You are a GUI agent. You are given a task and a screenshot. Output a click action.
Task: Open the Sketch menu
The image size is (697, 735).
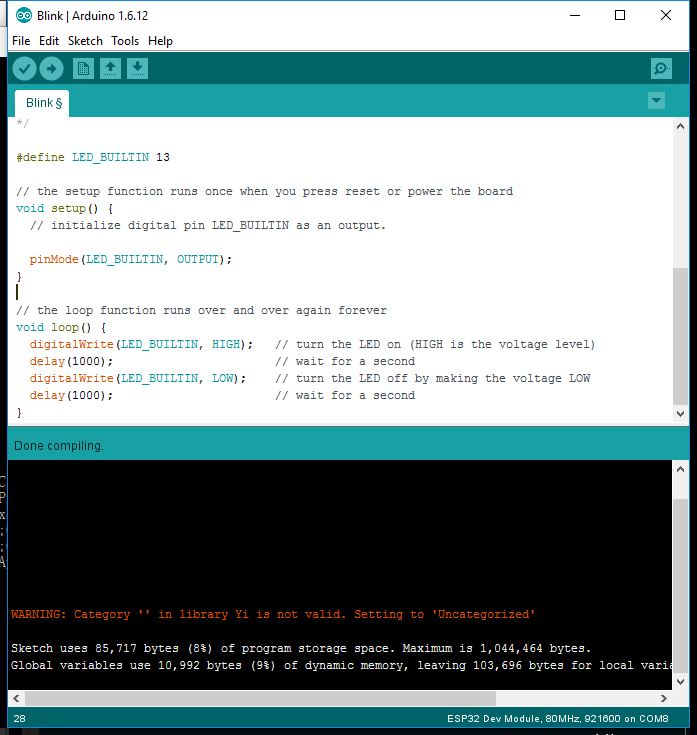pyautogui.click(x=85, y=41)
